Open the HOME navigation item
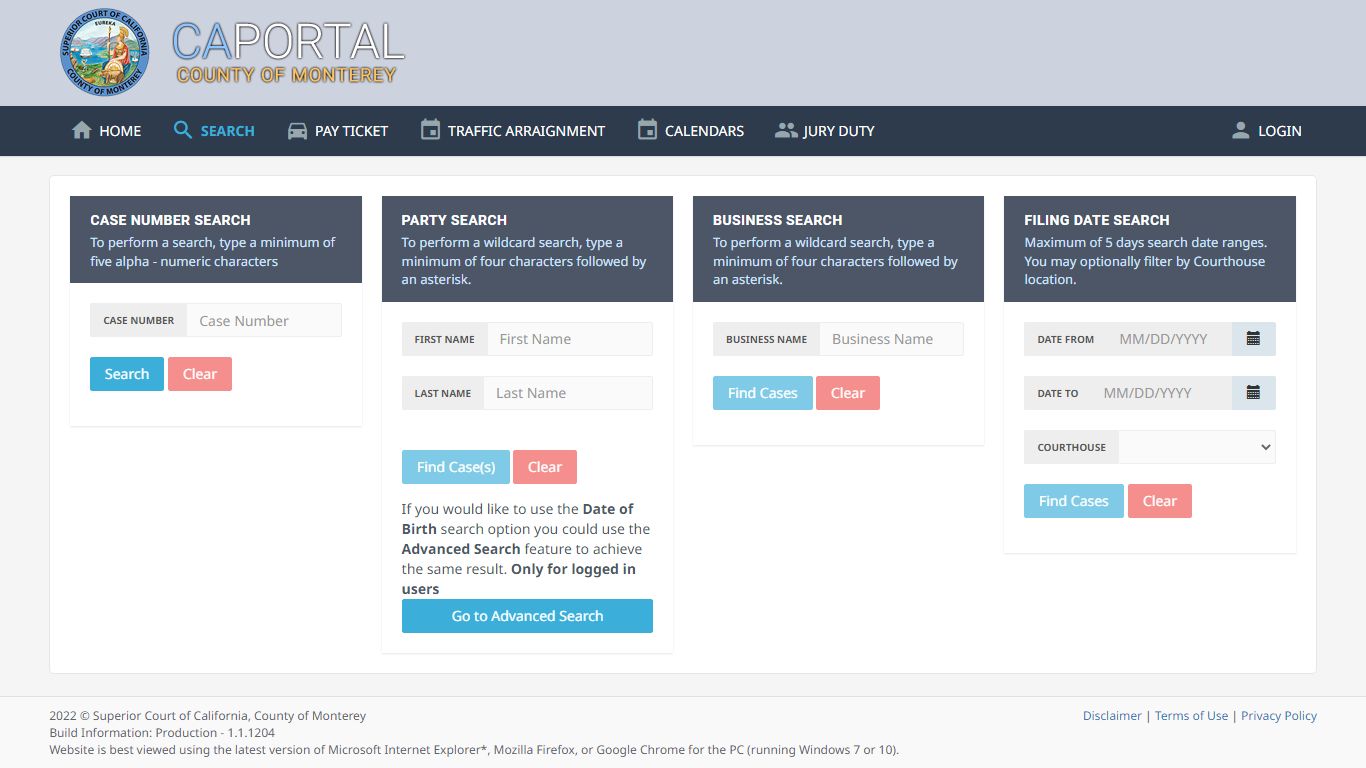 pos(107,131)
